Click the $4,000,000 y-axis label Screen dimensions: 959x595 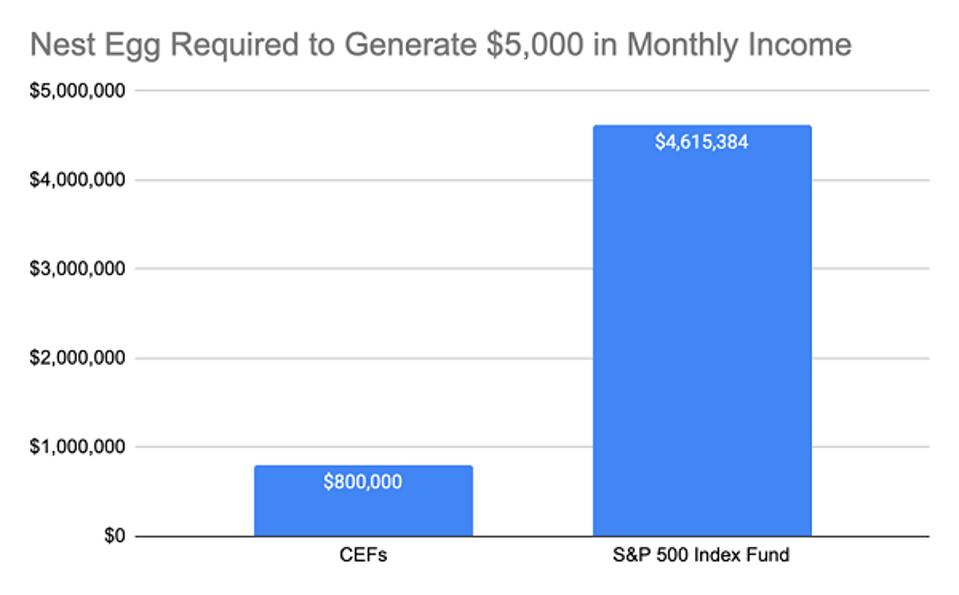78,180
